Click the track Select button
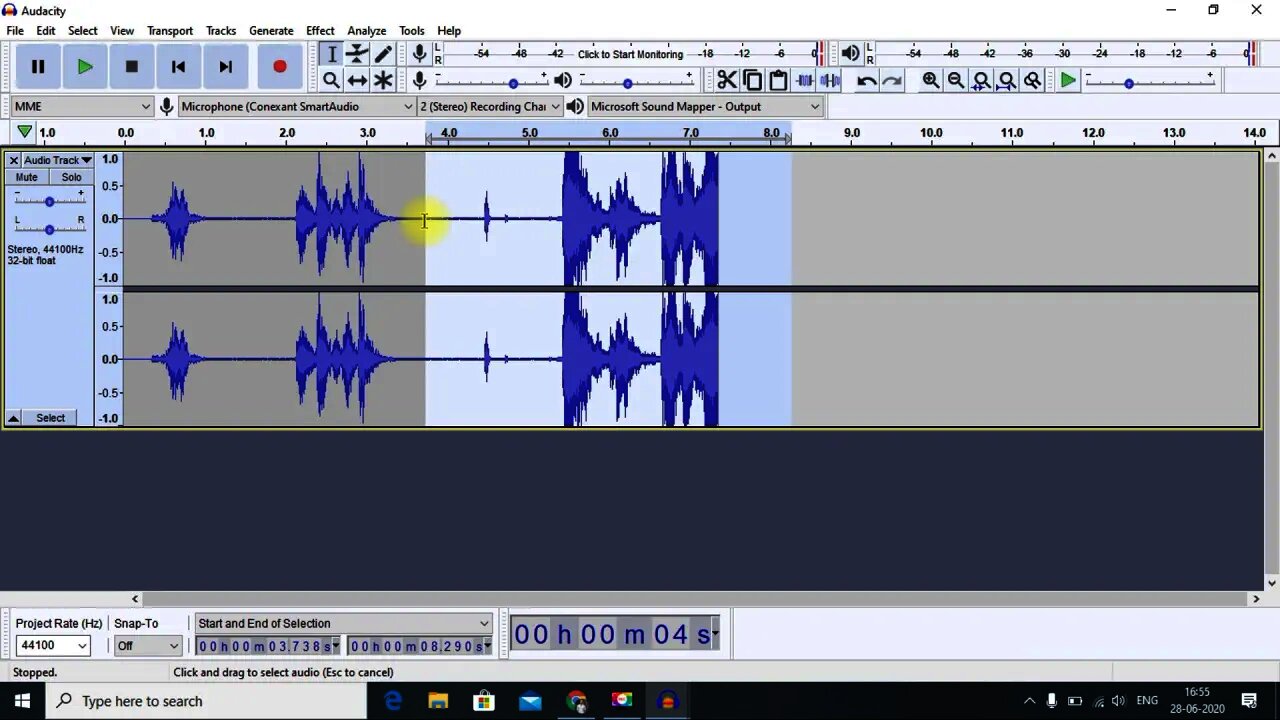1280x720 pixels. pyautogui.click(x=50, y=418)
